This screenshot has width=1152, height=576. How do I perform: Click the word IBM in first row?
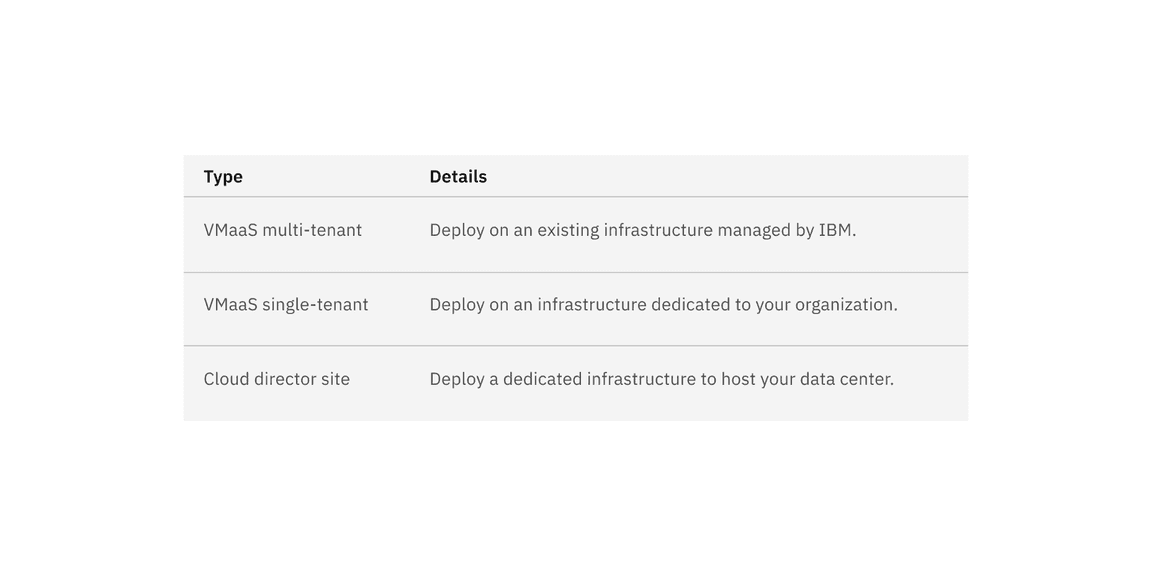(x=836, y=230)
